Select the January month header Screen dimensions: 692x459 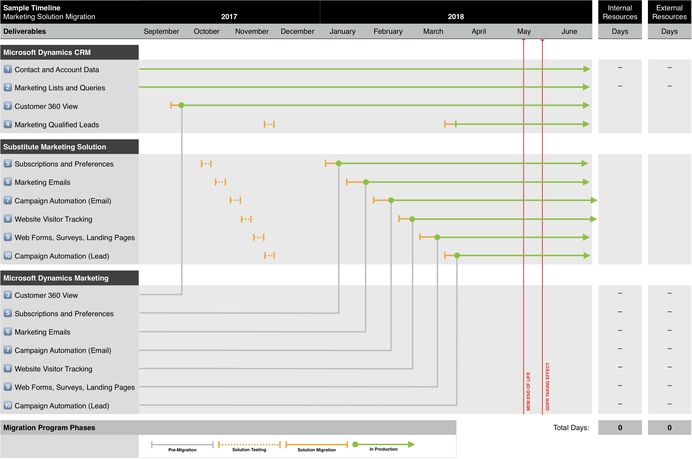tap(342, 31)
